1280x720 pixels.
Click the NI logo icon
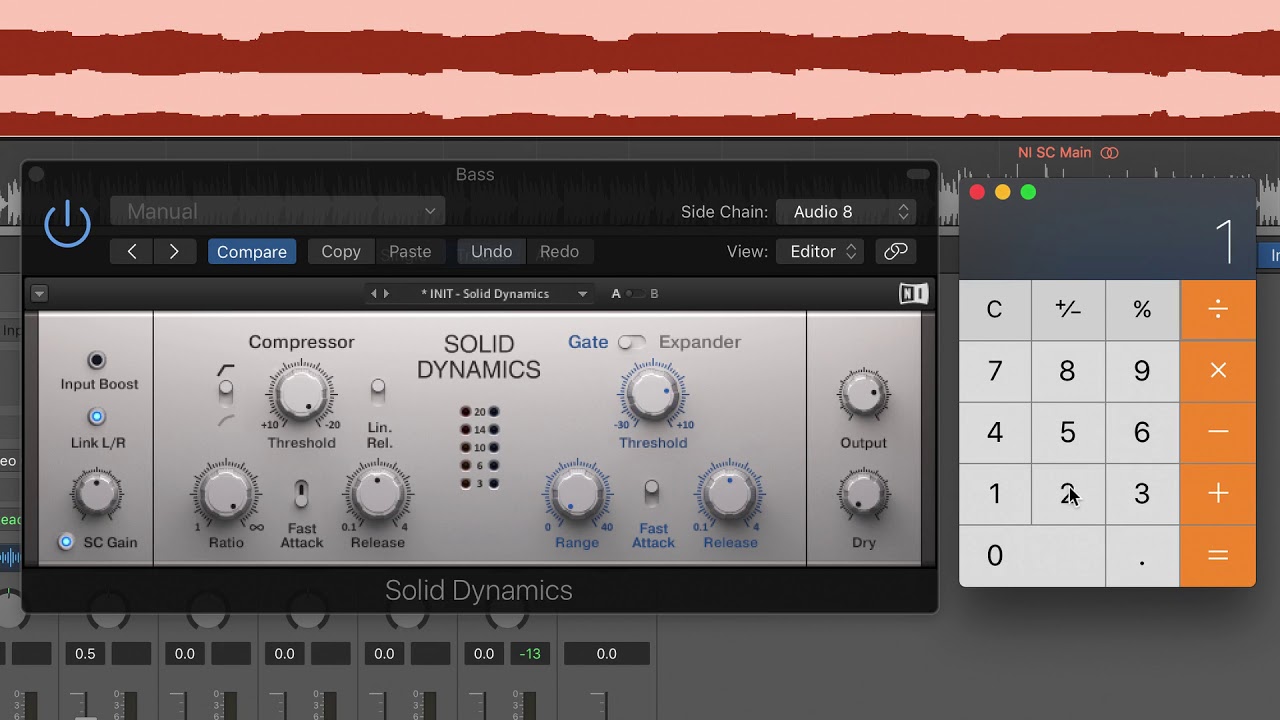click(913, 294)
